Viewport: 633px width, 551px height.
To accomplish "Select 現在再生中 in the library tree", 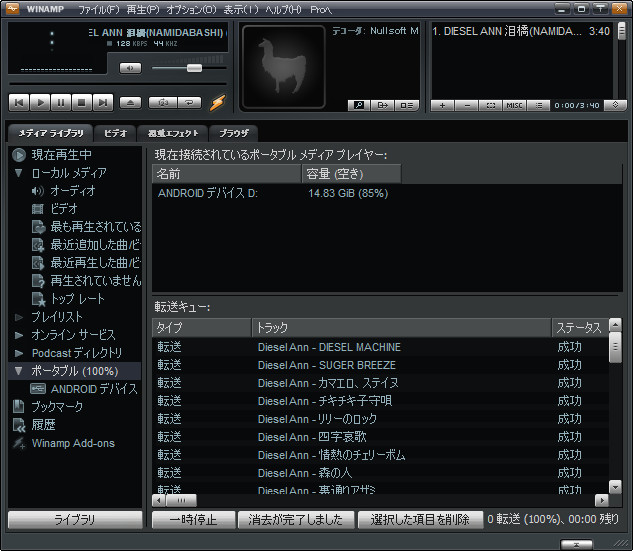I will (61, 155).
